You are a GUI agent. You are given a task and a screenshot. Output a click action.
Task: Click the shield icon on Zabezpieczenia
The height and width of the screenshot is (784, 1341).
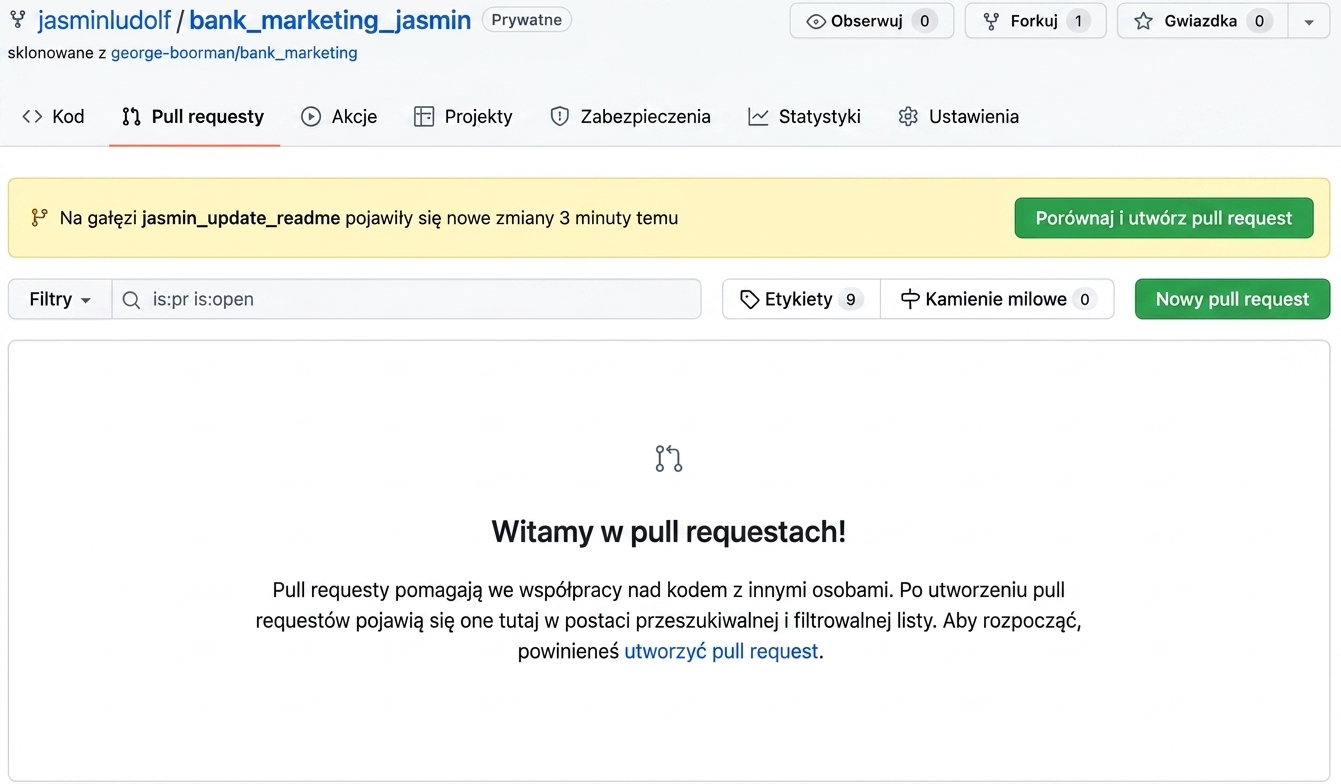(560, 117)
